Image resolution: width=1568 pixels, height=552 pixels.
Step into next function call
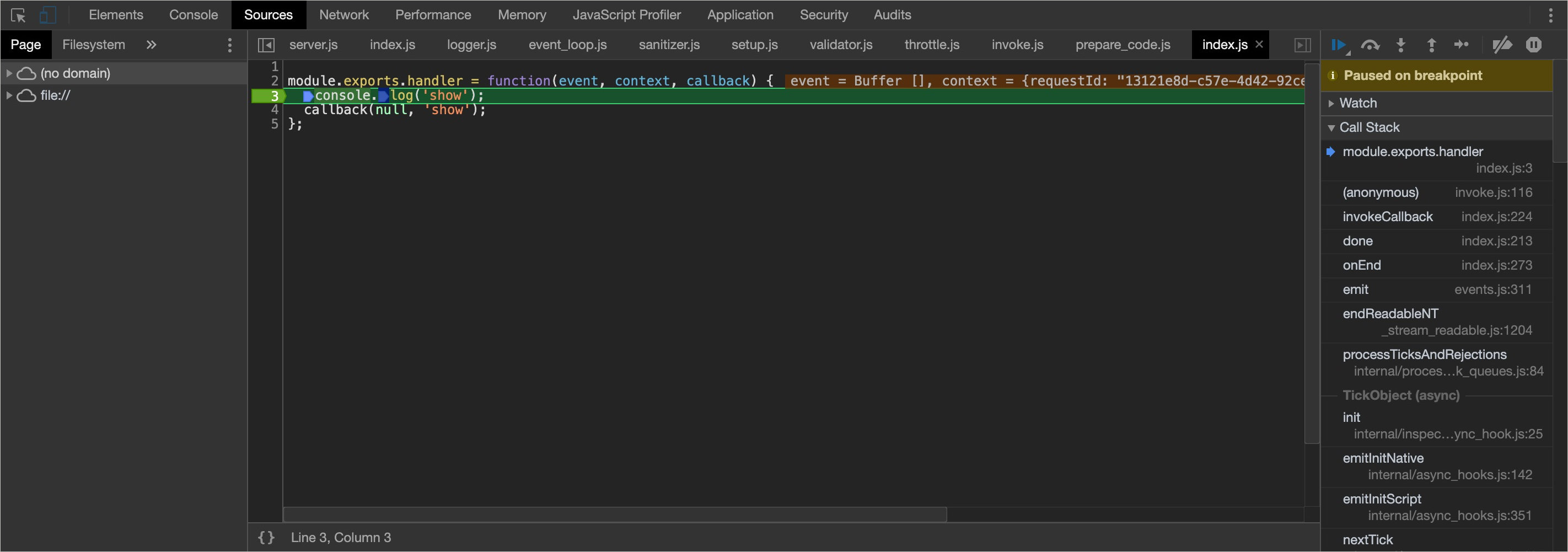(1400, 45)
